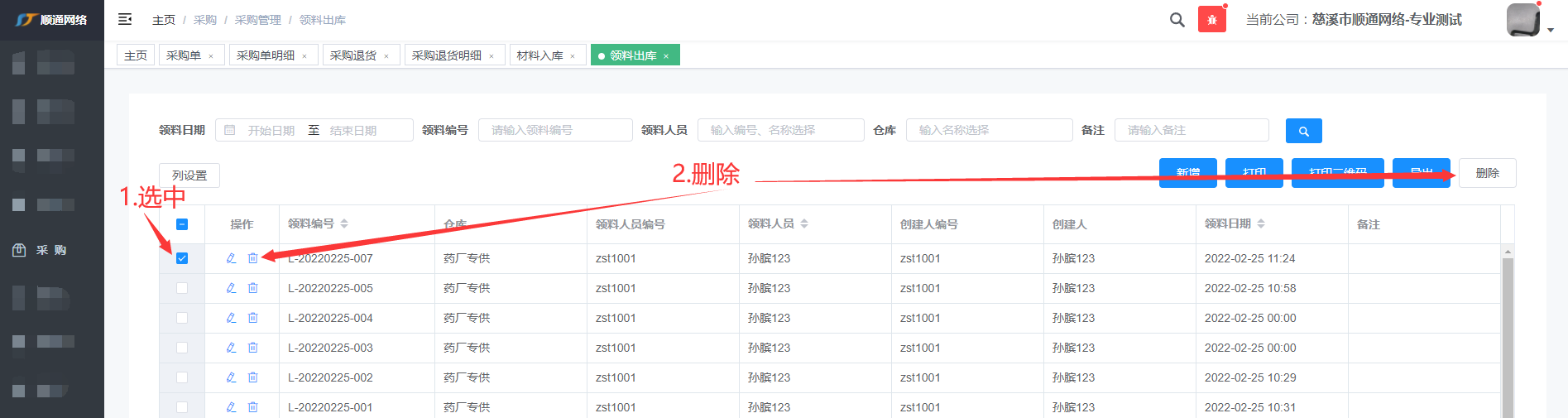Image resolution: width=1568 pixels, height=418 pixels.
Task: Click the blue search magnifier button
Action: pos(1303,131)
